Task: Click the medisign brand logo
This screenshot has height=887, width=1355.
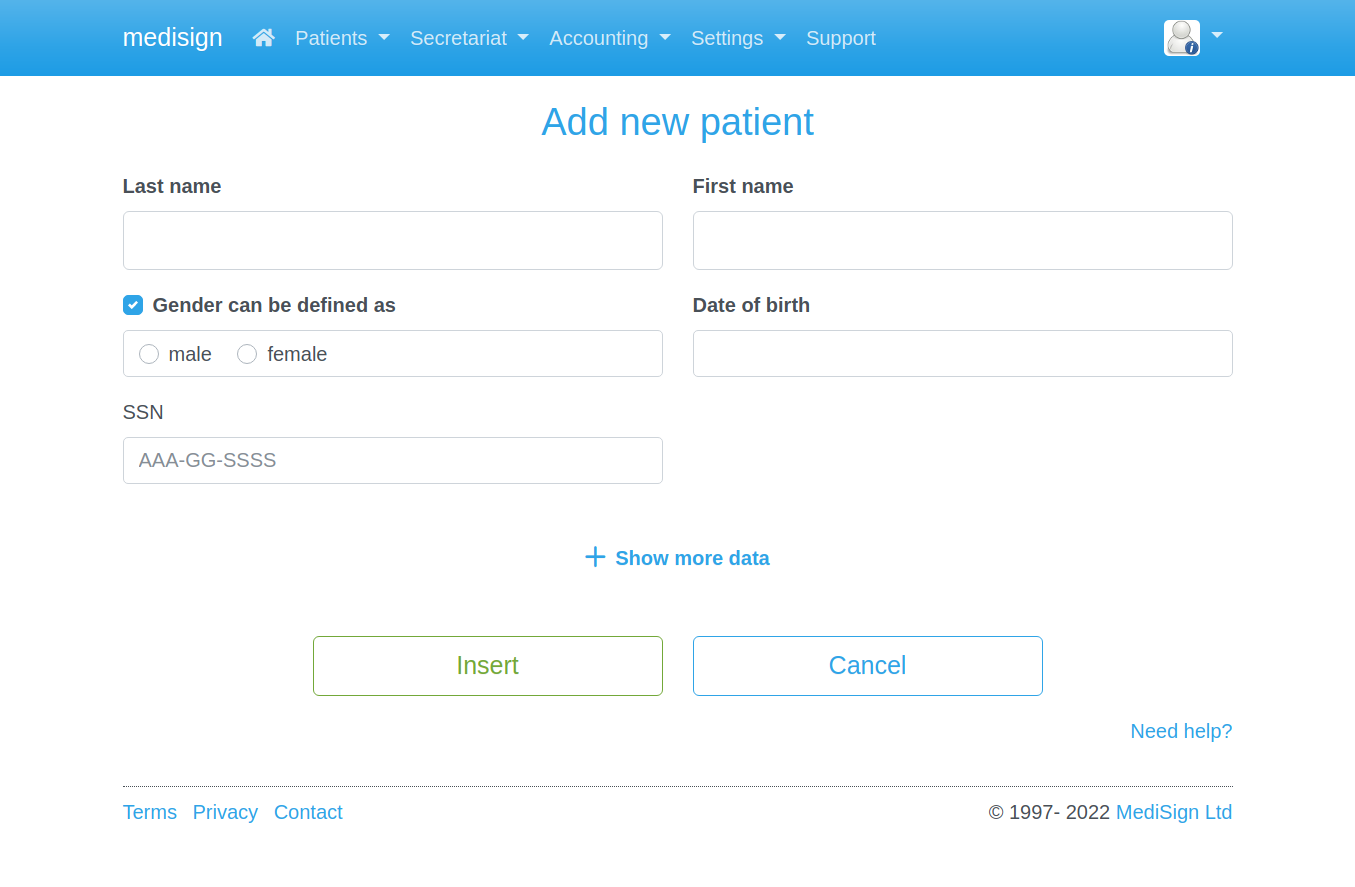Action: pos(172,37)
